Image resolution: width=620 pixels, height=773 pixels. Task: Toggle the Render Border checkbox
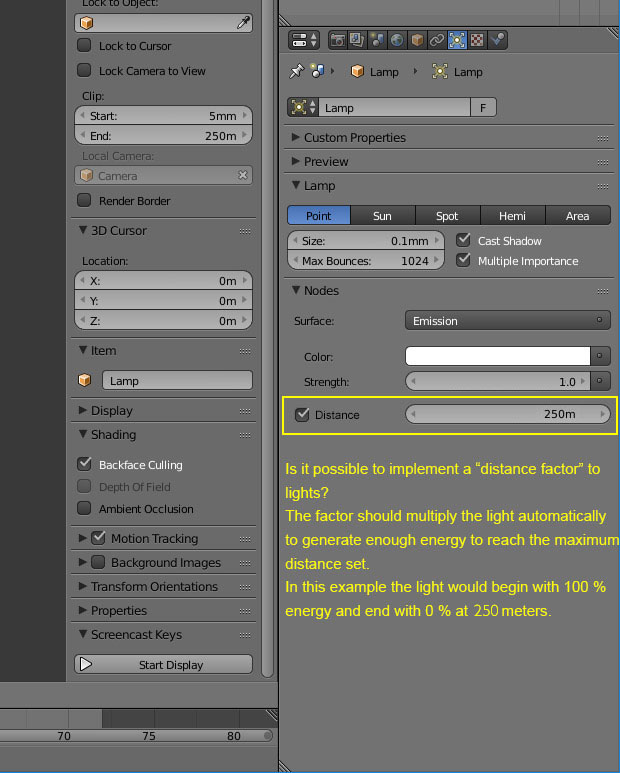(84, 200)
